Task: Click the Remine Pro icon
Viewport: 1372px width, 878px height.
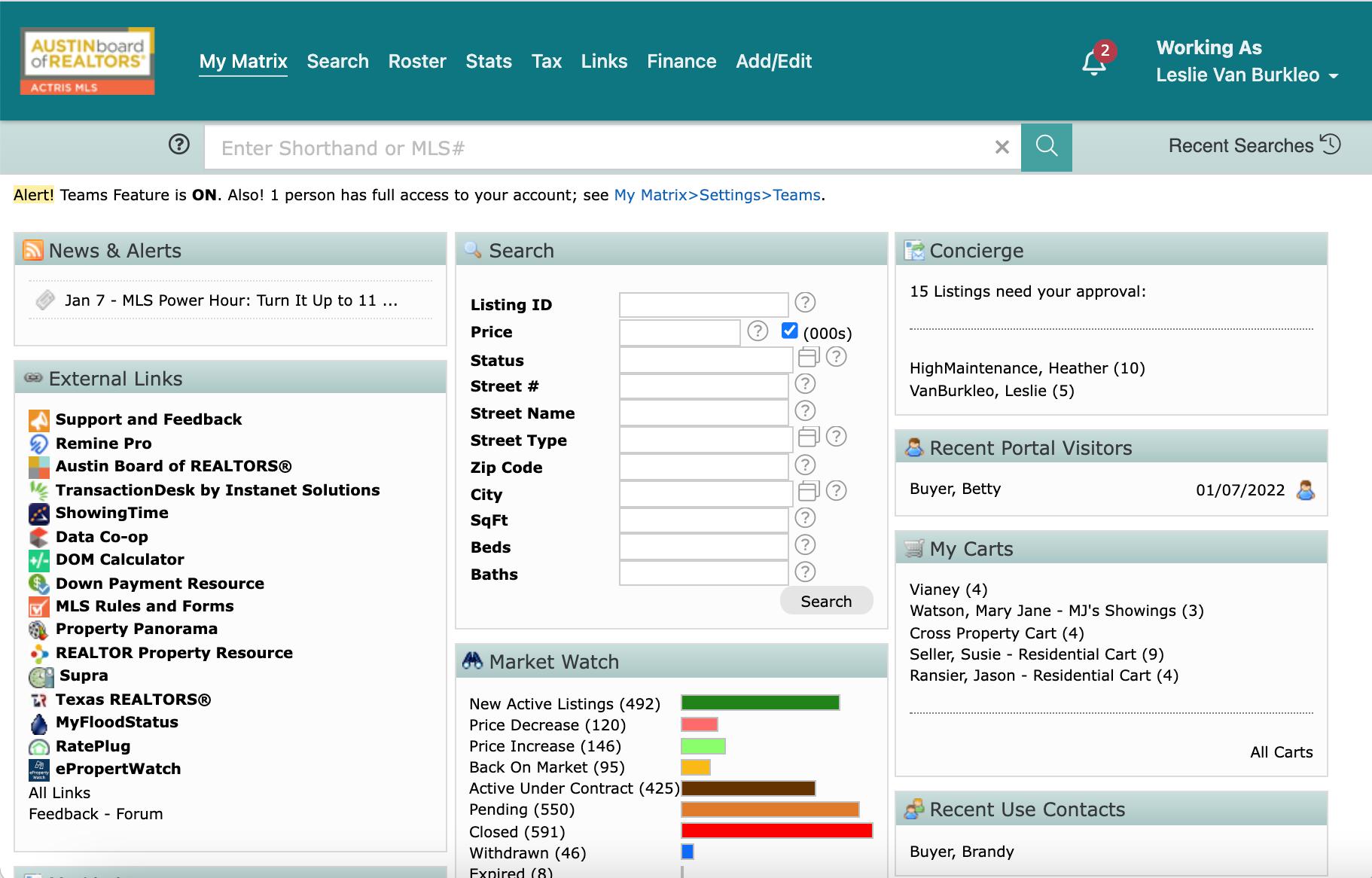Action: (39, 444)
